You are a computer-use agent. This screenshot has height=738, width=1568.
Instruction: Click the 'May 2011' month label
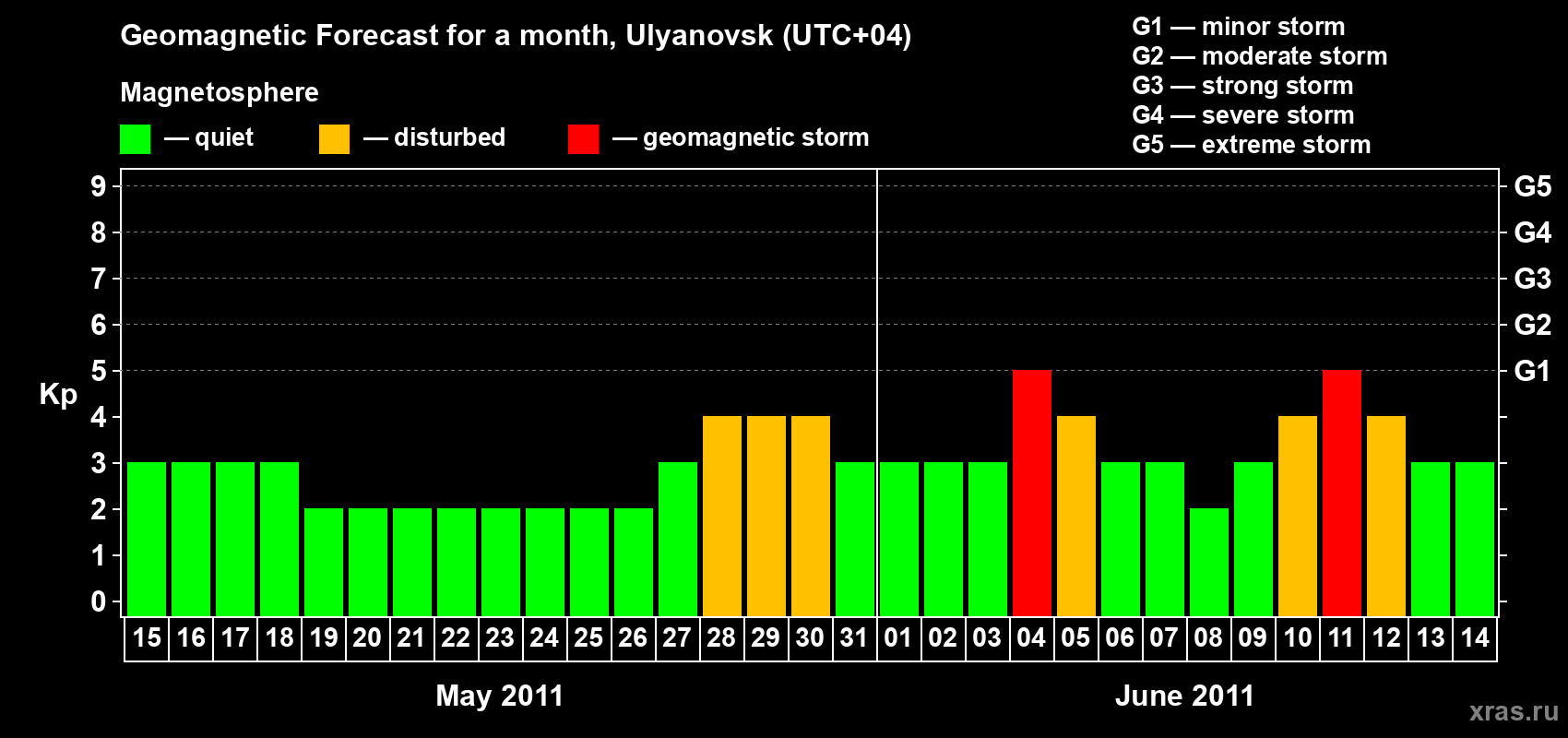499,696
